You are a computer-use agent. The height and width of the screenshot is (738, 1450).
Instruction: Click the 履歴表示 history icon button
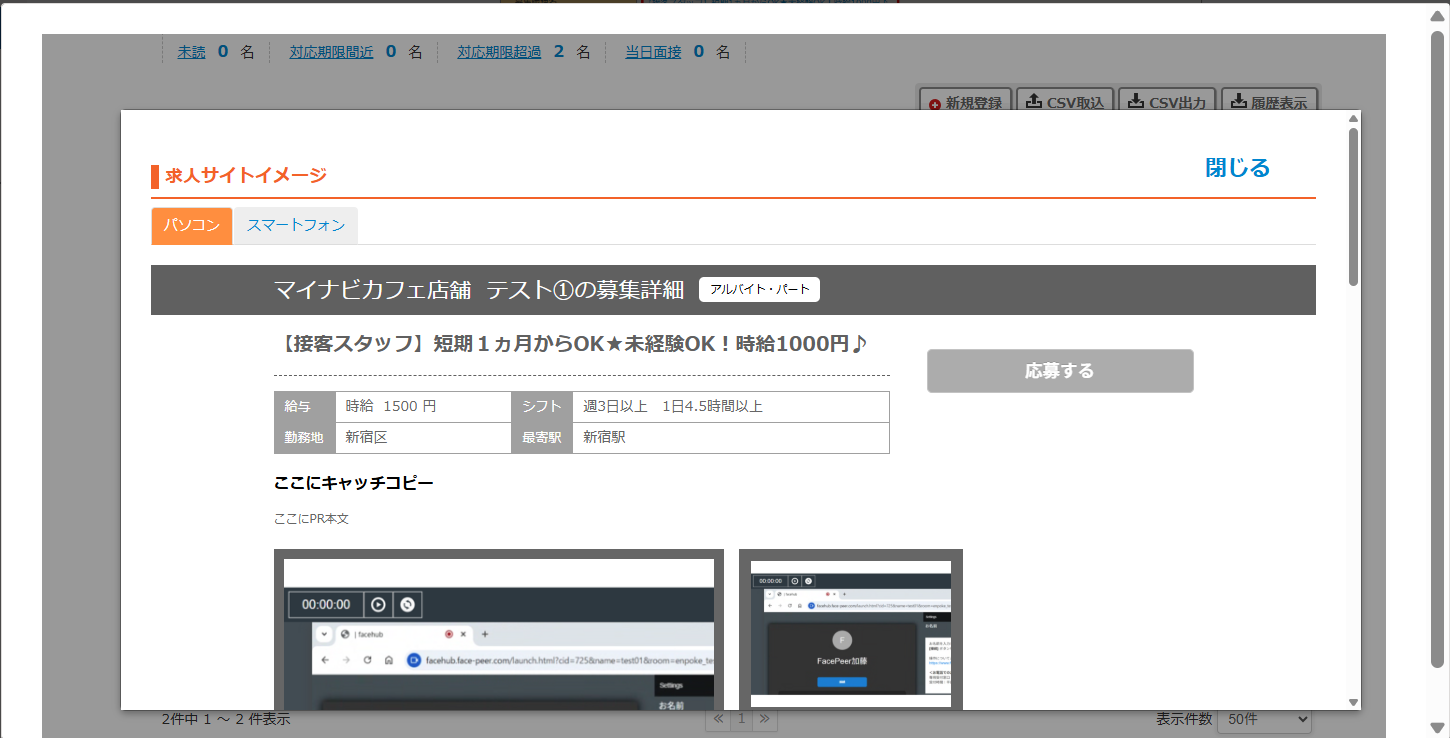[x=1269, y=102]
